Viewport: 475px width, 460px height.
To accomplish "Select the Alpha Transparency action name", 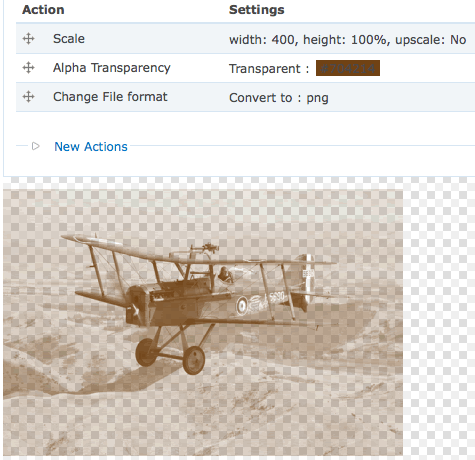I will pyautogui.click(x=112, y=68).
